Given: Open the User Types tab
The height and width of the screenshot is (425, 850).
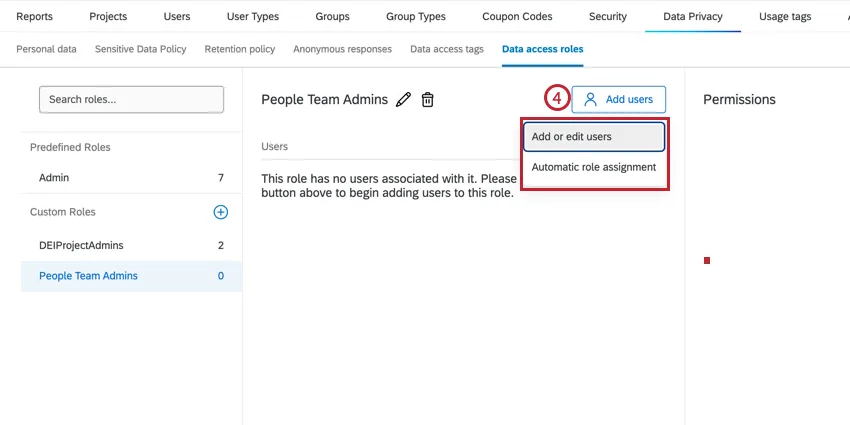Looking at the screenshot, I should pos(253,17).
